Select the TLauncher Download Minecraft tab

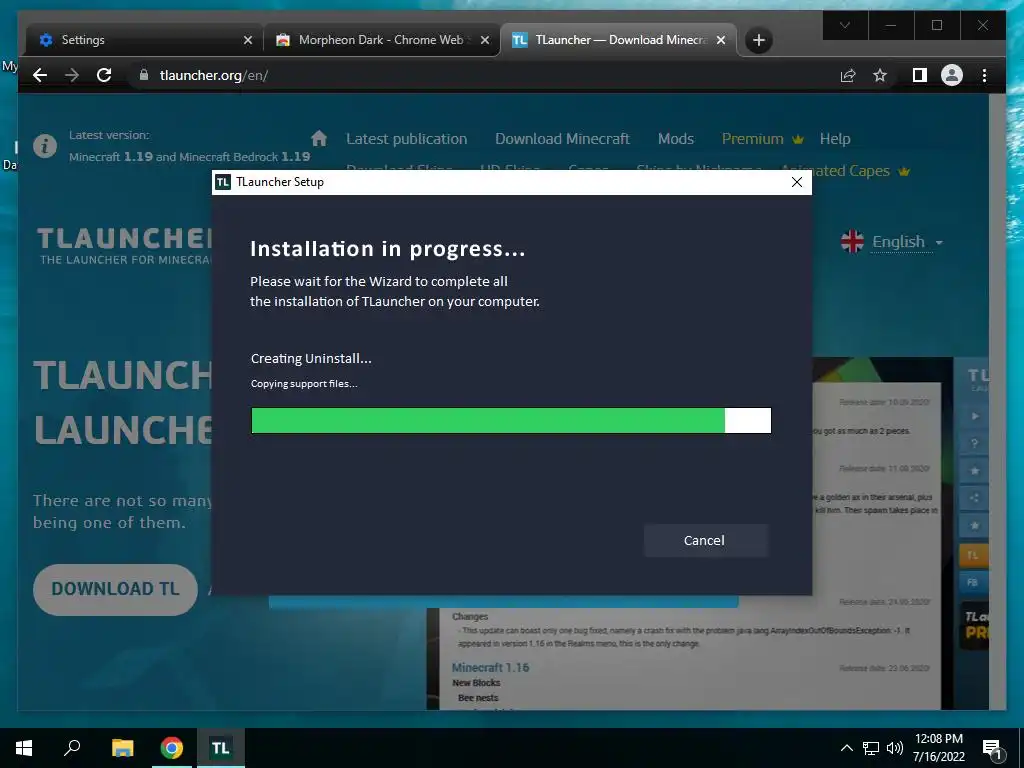pyautogui.click(x=619, y=40)
